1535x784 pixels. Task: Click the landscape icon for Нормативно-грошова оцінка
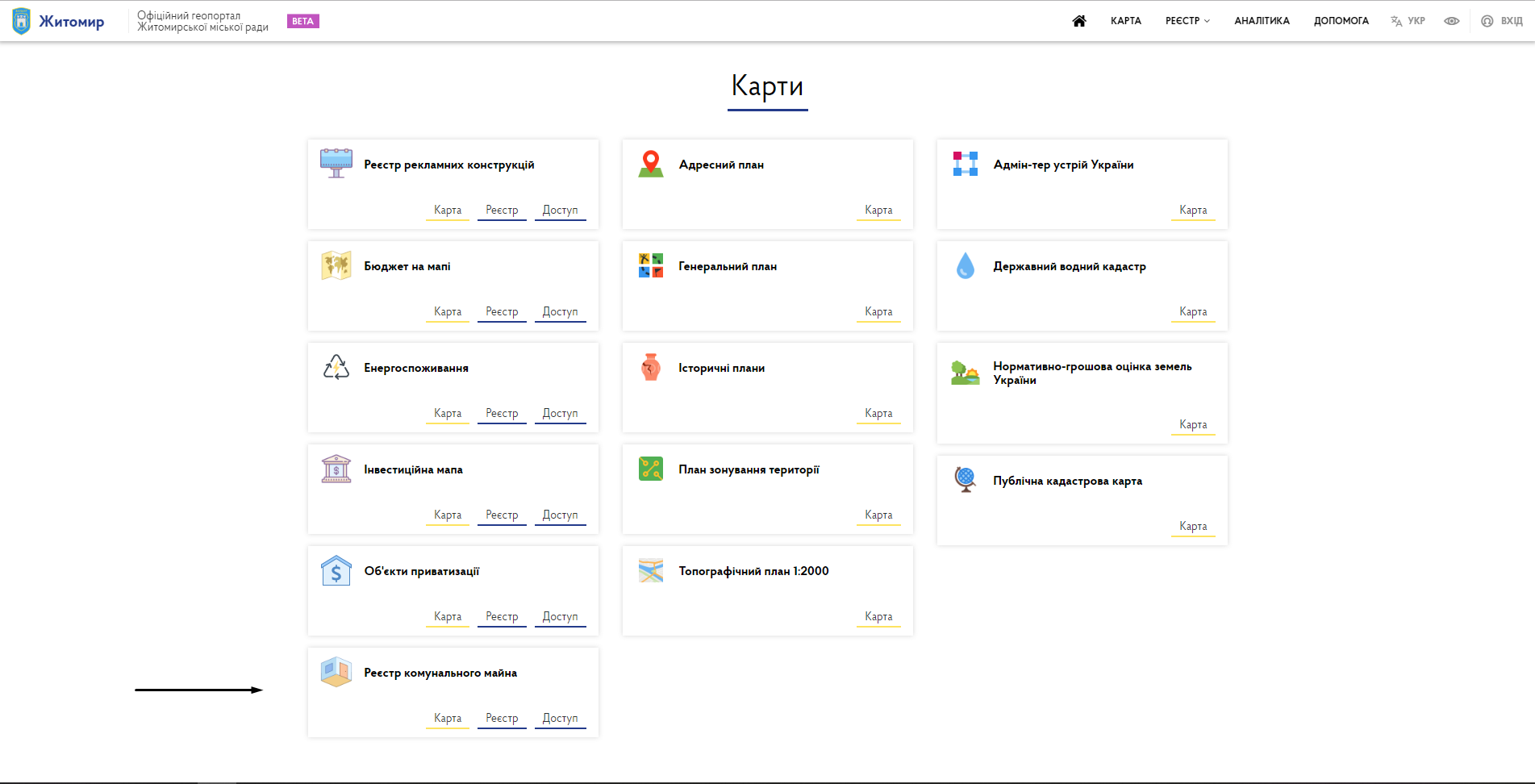pyautogui.click(x=966, y=373)
